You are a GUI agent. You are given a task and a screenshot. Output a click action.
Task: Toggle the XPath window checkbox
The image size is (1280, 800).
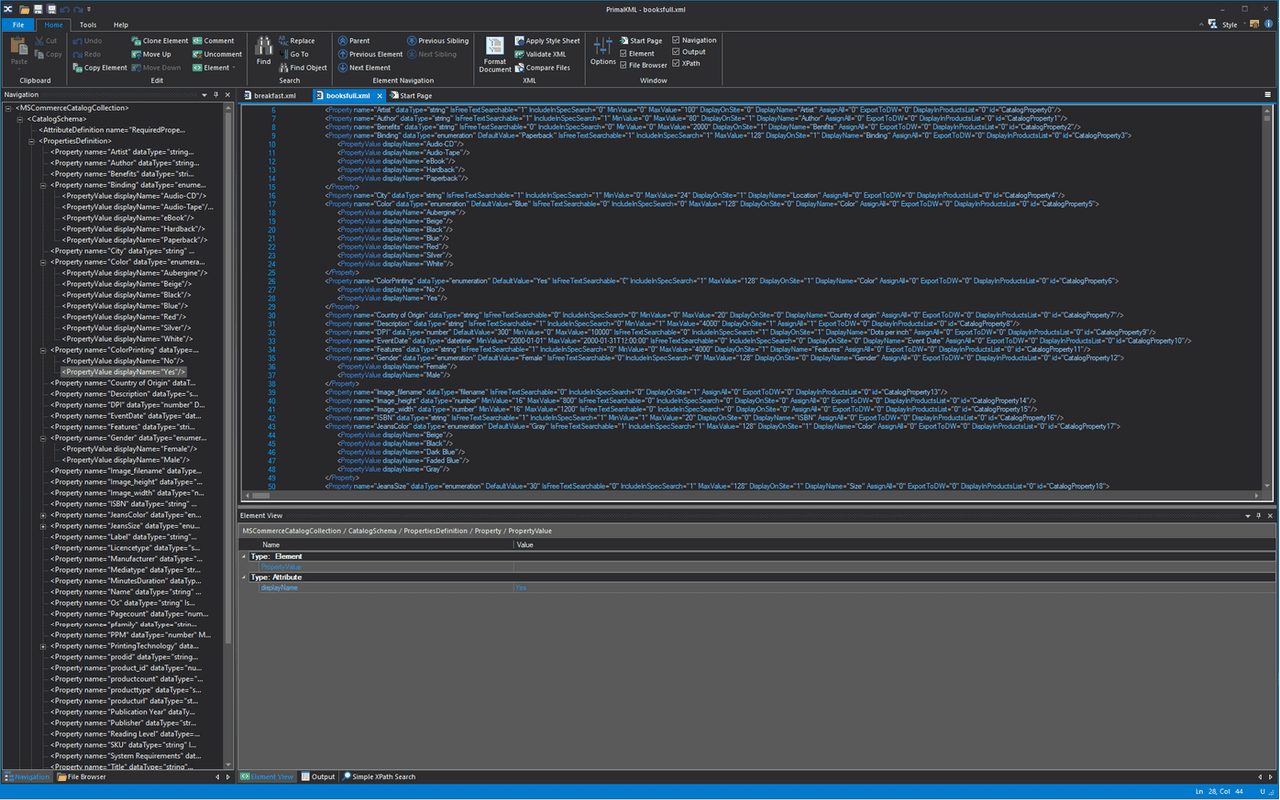[676, 63]
